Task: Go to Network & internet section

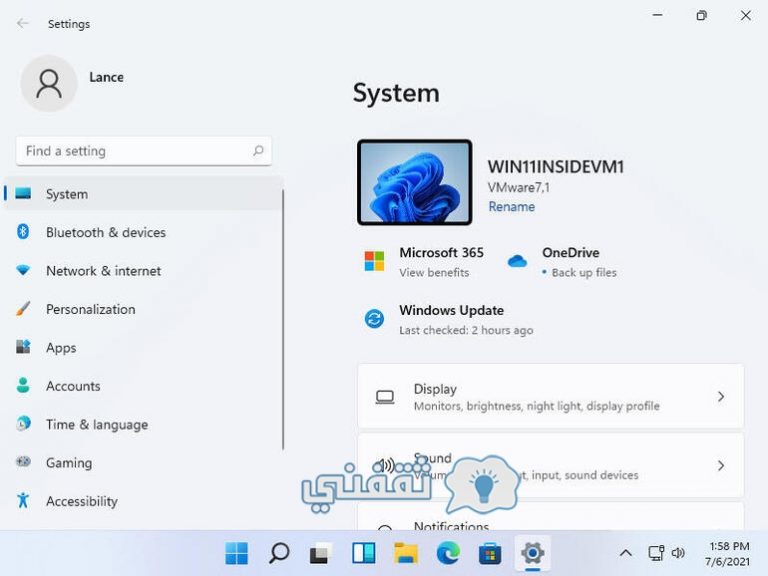Action: tap(143, 271)
